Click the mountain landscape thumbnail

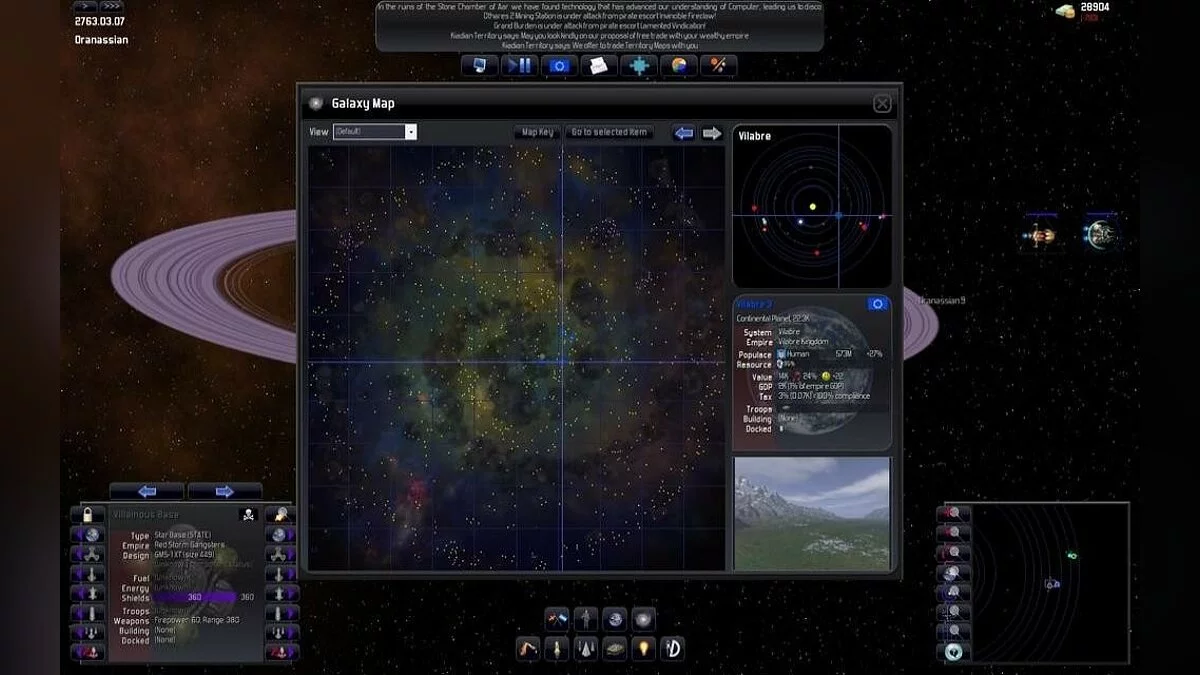coord(812,514)
